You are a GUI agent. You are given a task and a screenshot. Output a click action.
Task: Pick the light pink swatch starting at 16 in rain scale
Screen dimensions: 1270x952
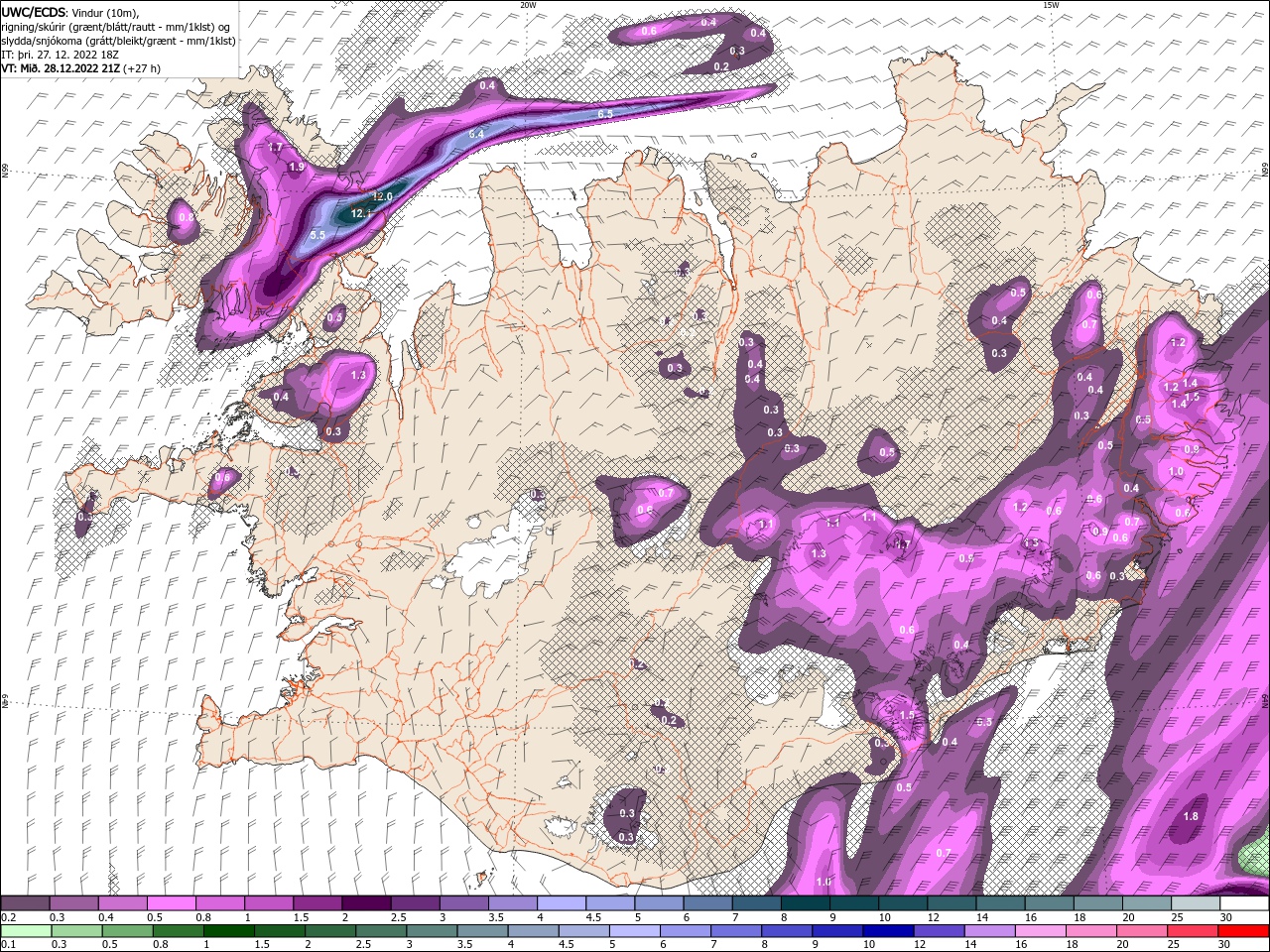coord(1039,930)
